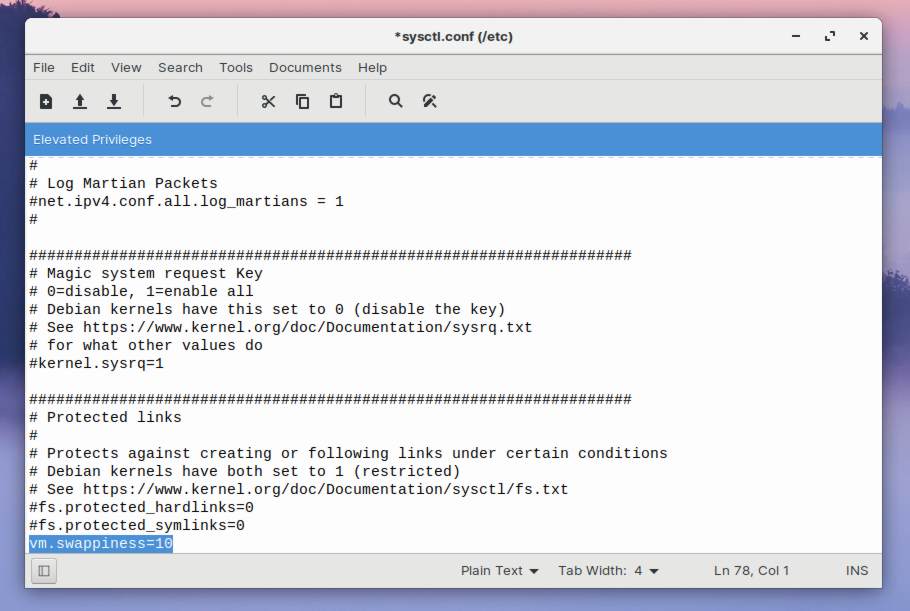
Task: Close the sysctl.conf editor window
Action: (x=864, y=36)
